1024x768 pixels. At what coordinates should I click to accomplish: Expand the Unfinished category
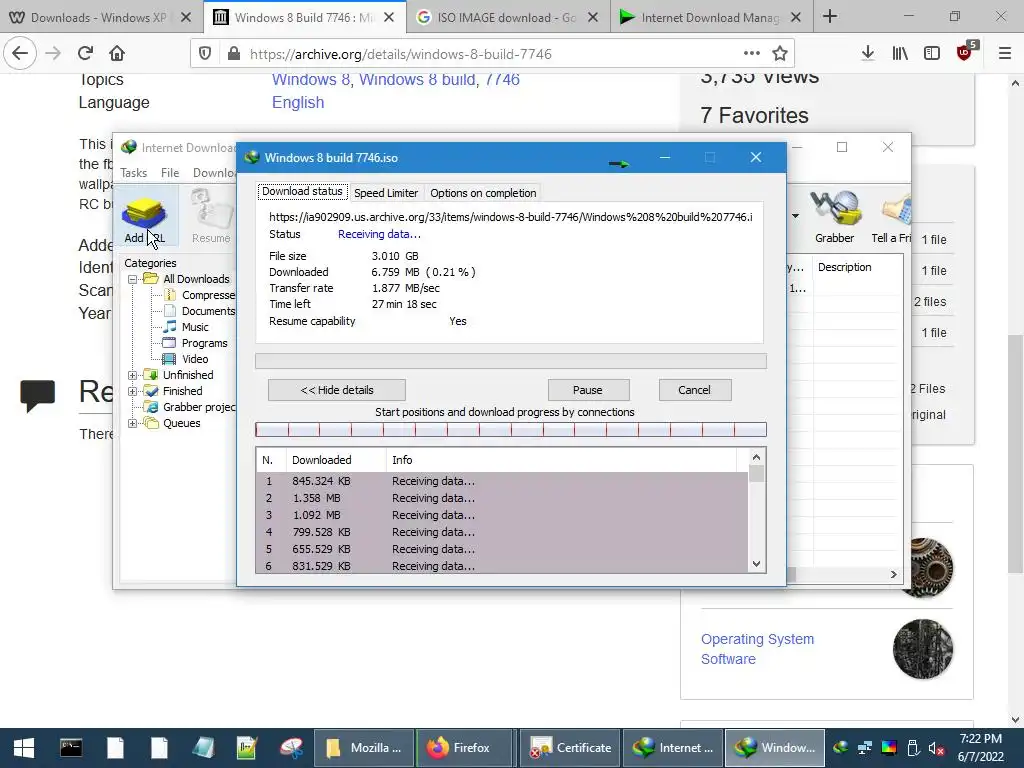[x=133, y=376]
